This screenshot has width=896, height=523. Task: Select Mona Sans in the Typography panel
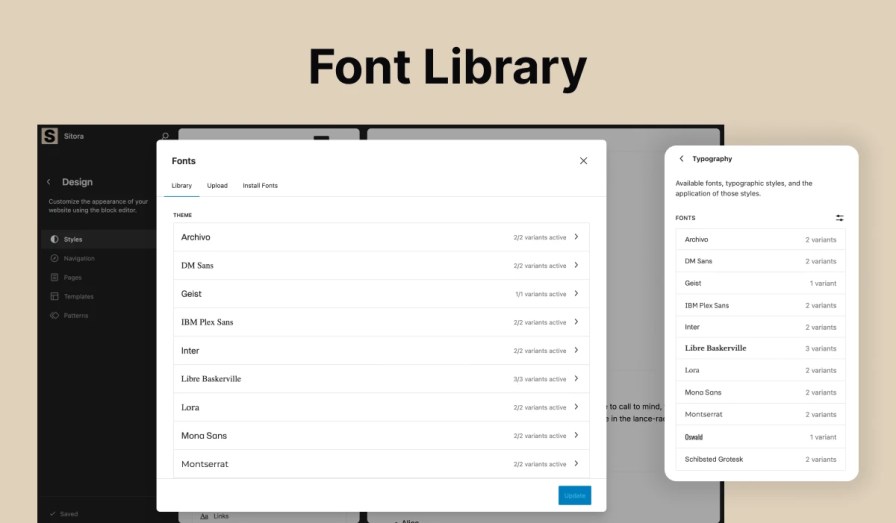(760, 393)
